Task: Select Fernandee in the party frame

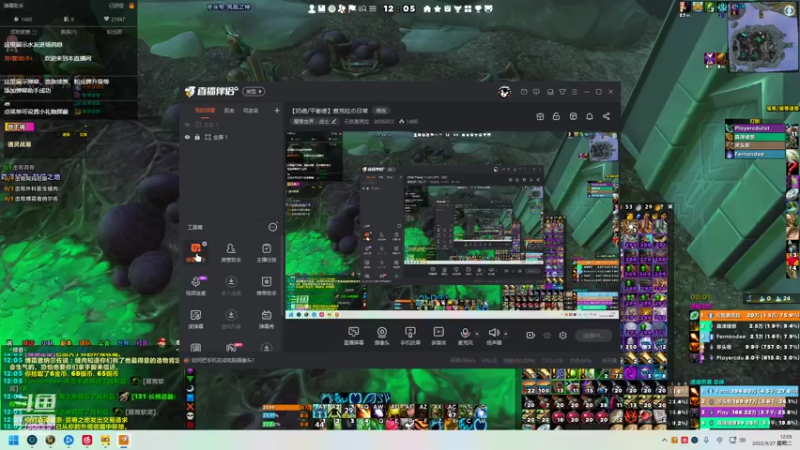Action: pos(756,154)
